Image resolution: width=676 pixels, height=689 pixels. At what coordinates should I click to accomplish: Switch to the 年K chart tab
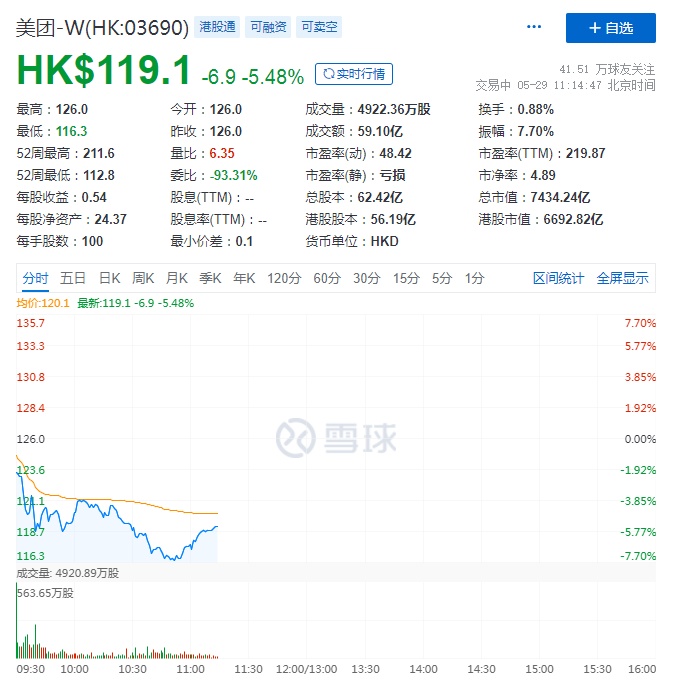click(x=244, y=278)
